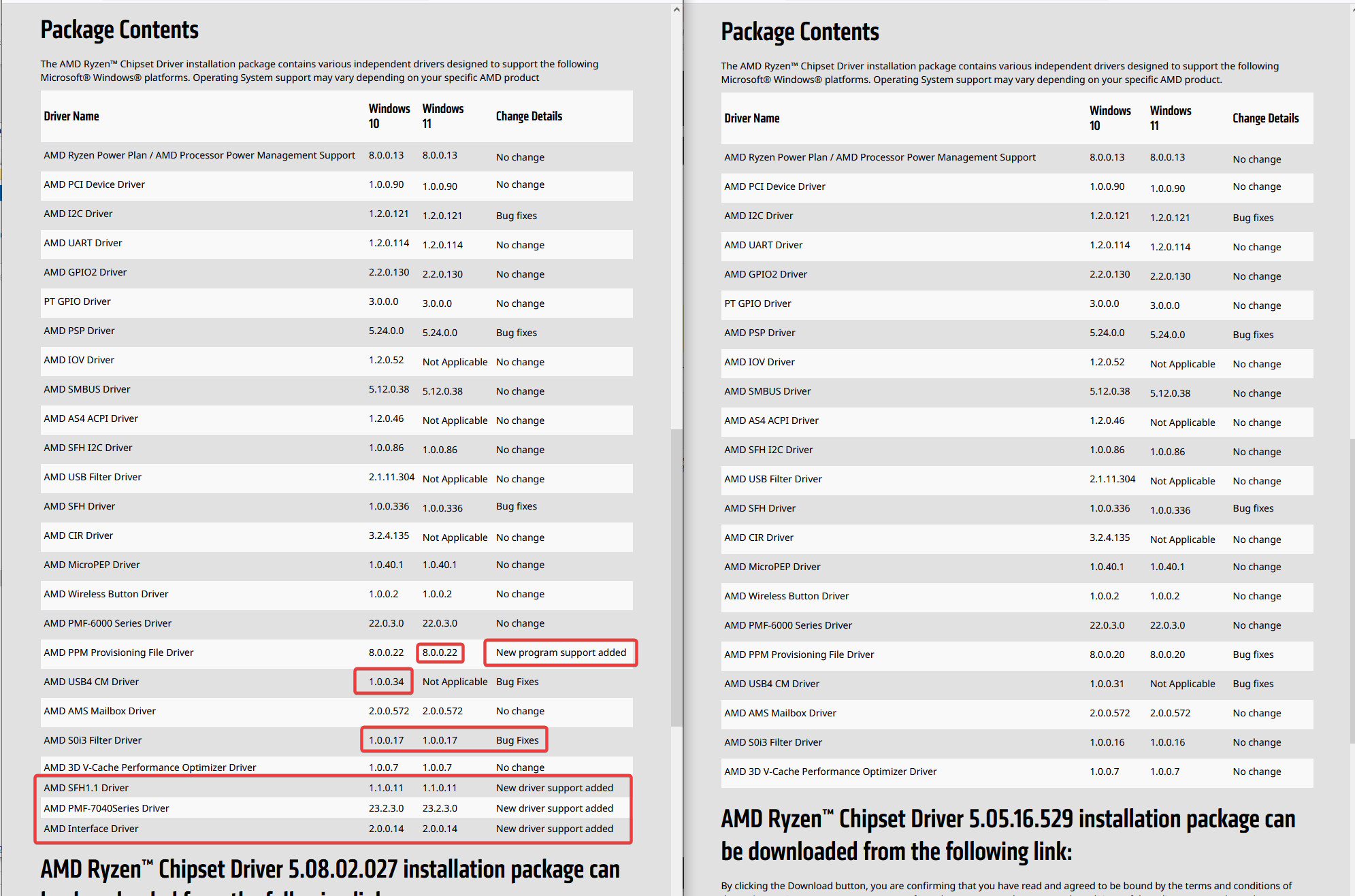Image resolution: width=1355 pixels, height=896 pixels.
Task: Click the left table 'Driver Name' column header
Action: pos(71,116)
